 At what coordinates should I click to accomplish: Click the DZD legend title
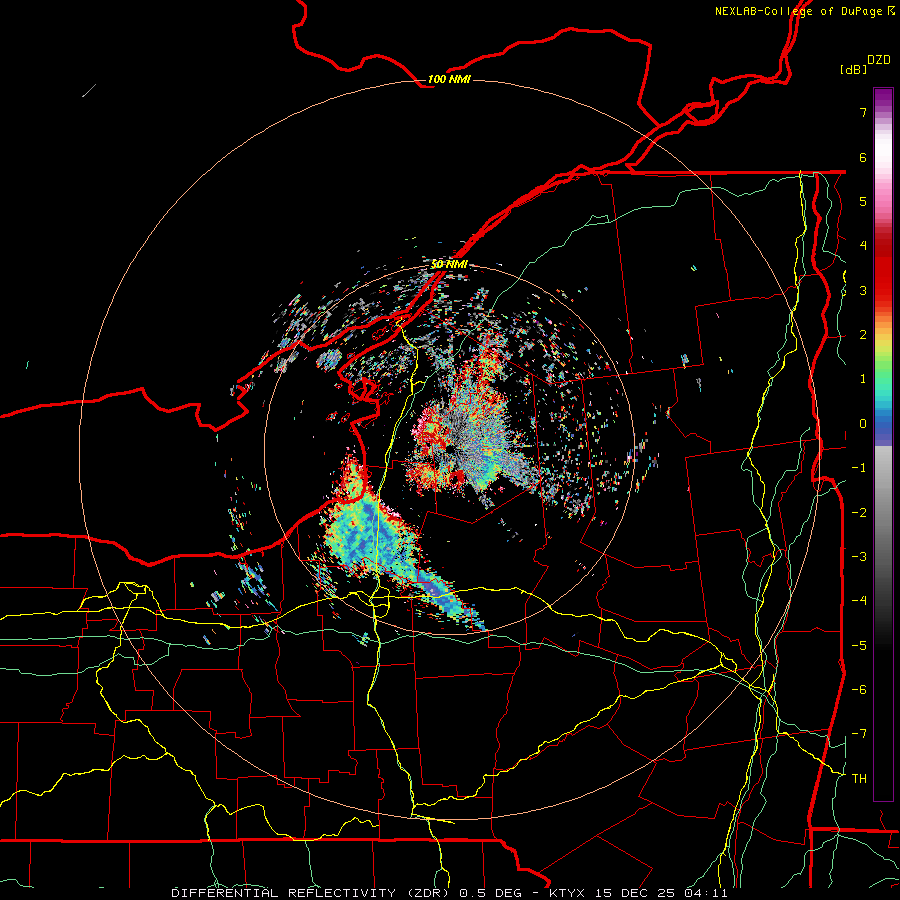click(879, 60)
